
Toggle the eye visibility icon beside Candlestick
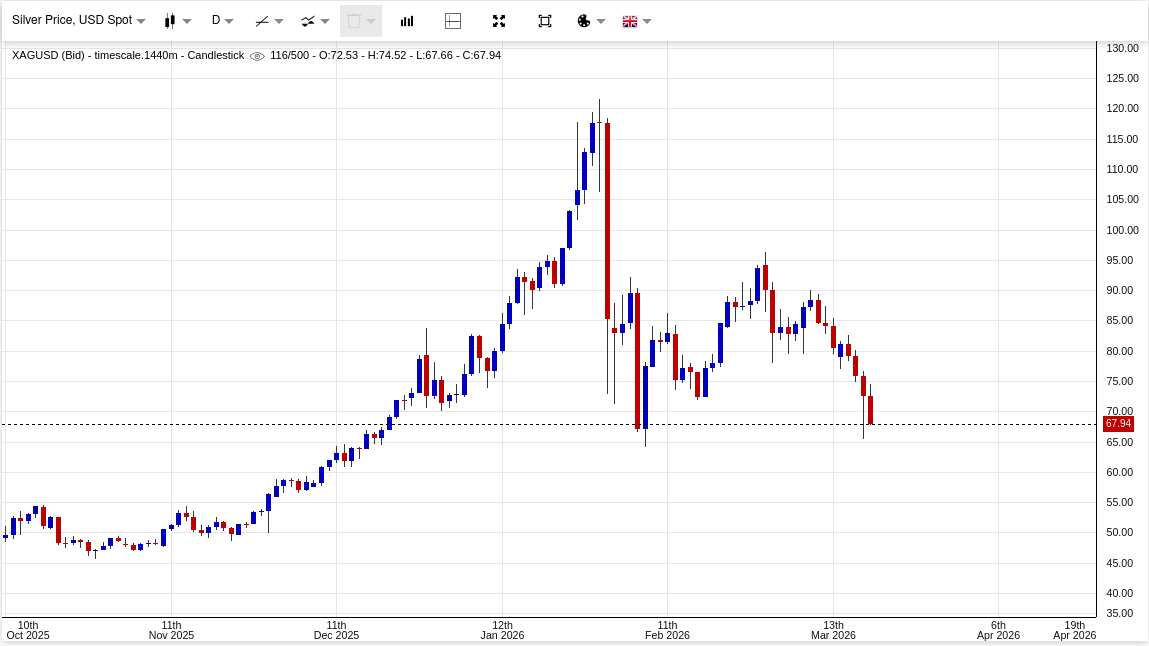click(x=257, y=56)
